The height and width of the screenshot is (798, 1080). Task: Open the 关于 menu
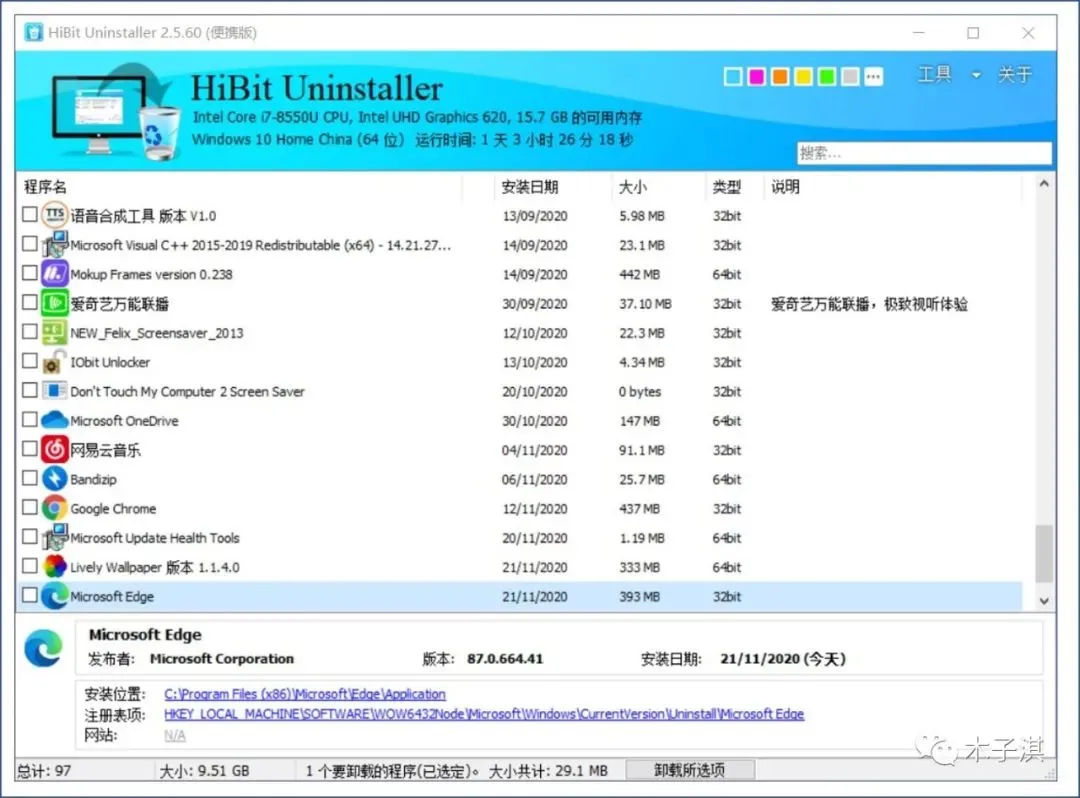coord(1015,74)
